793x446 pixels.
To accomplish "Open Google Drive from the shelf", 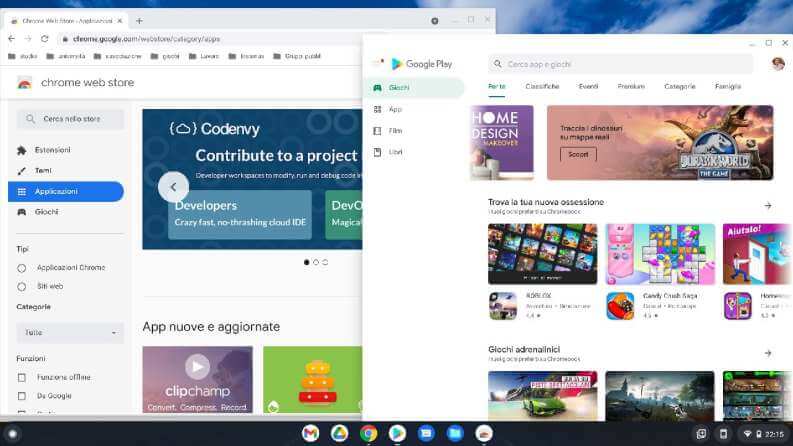I will pos(339,433).
